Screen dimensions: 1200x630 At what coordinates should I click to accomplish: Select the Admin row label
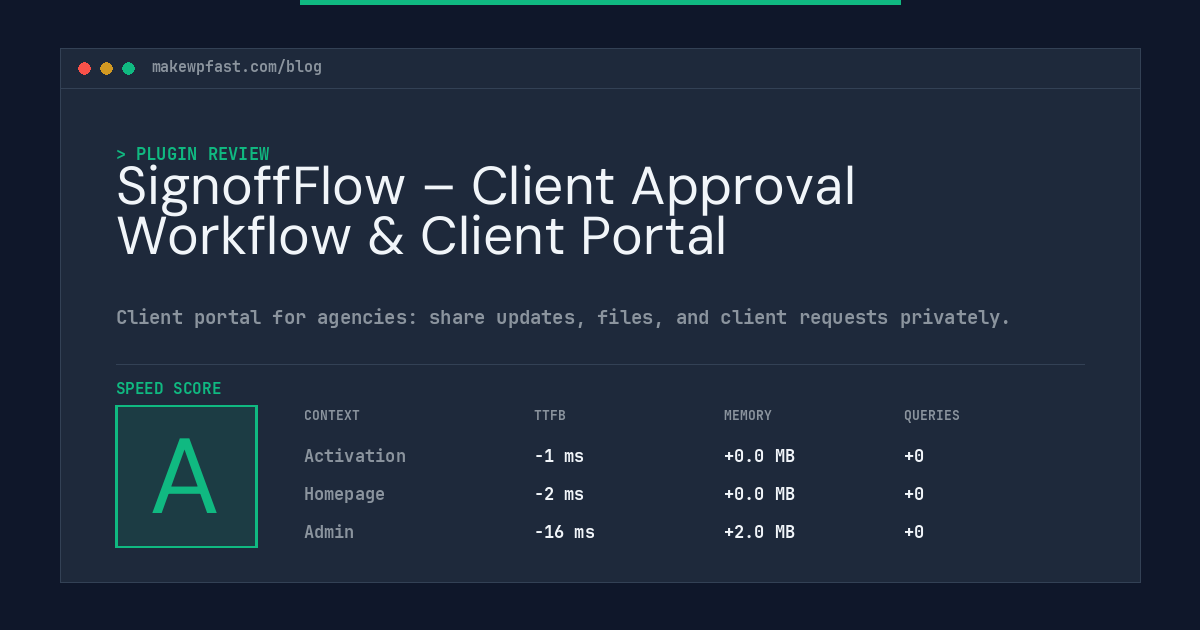click(x=329, y=532)
